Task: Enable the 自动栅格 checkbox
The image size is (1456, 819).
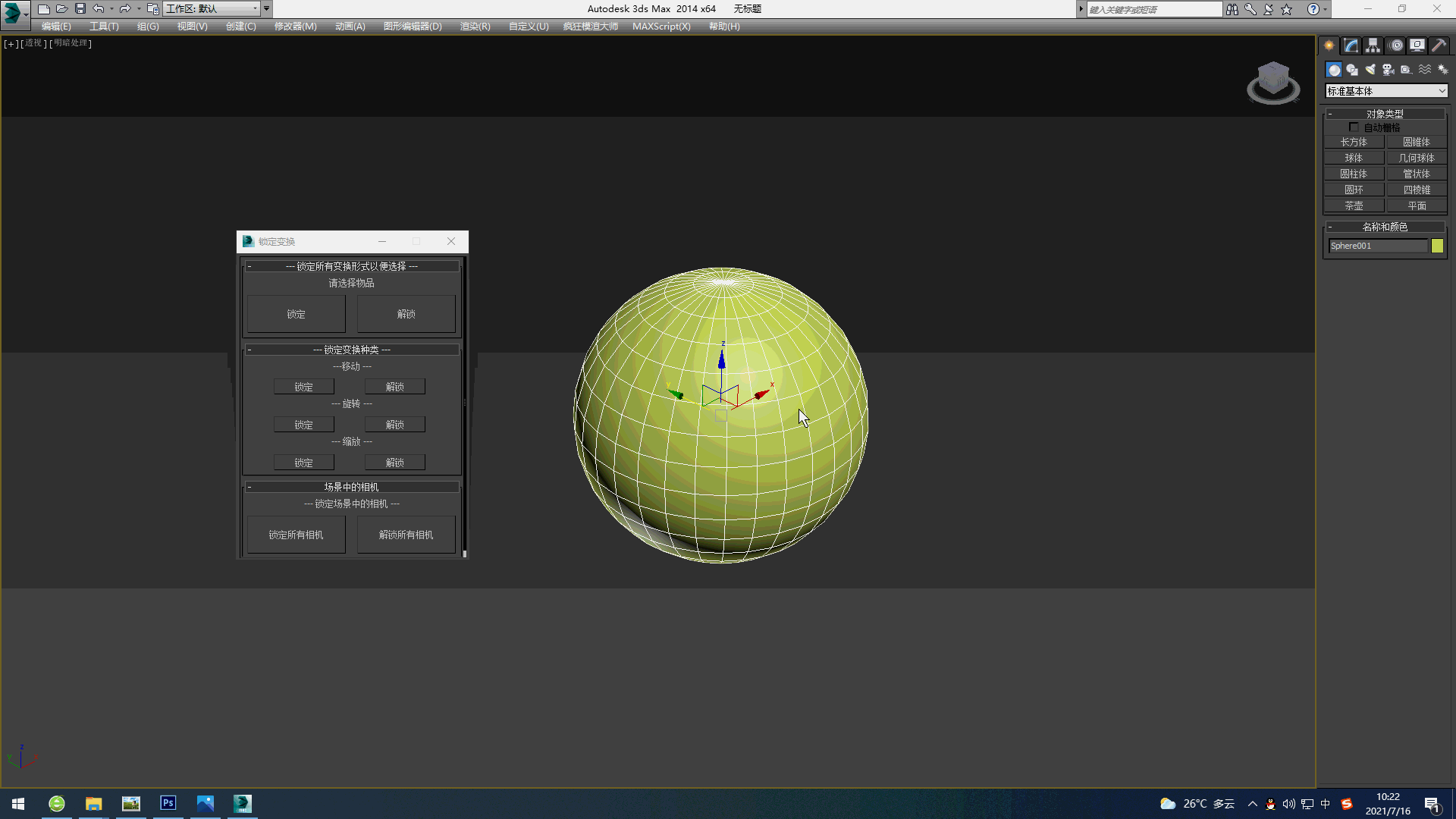Action: tap(1354, 127)
